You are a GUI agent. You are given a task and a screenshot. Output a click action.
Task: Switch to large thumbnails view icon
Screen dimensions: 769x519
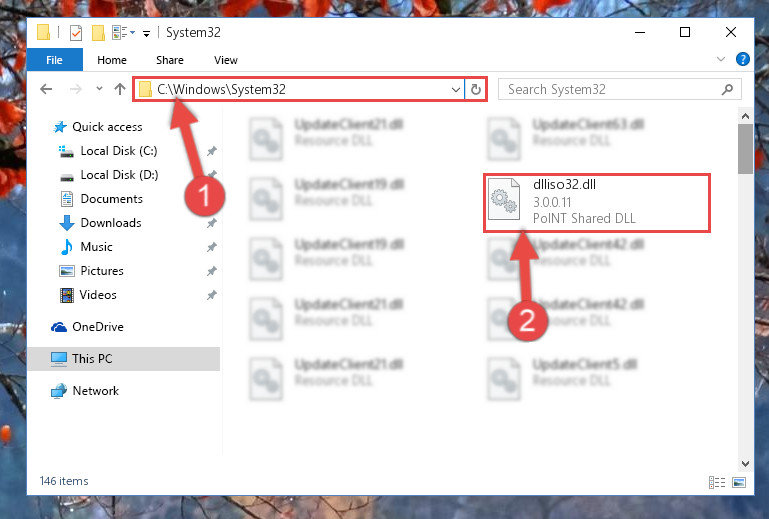(739, 482)
